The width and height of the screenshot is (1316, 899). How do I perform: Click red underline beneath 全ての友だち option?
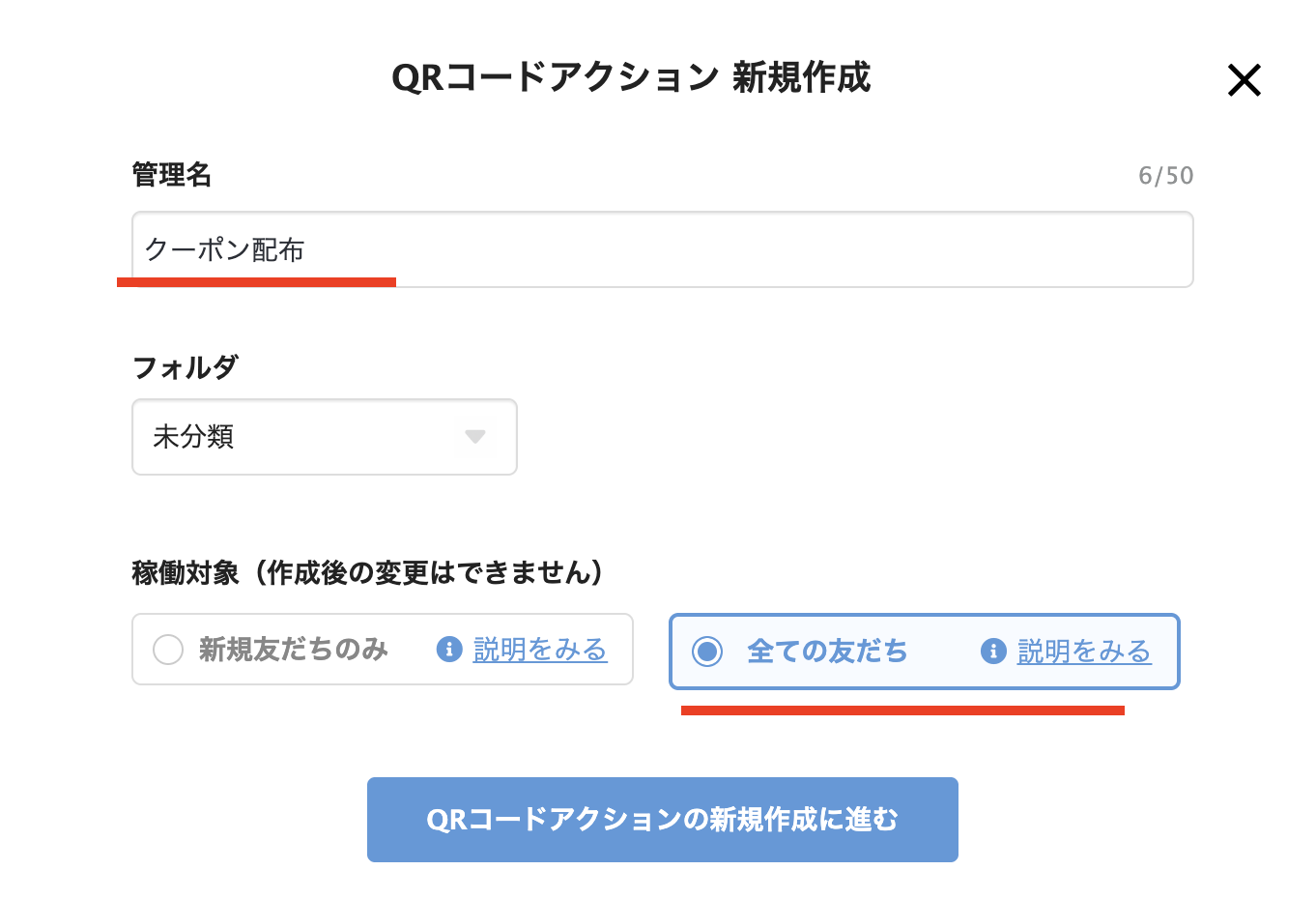pyautogui.click(x=902, y=710)
